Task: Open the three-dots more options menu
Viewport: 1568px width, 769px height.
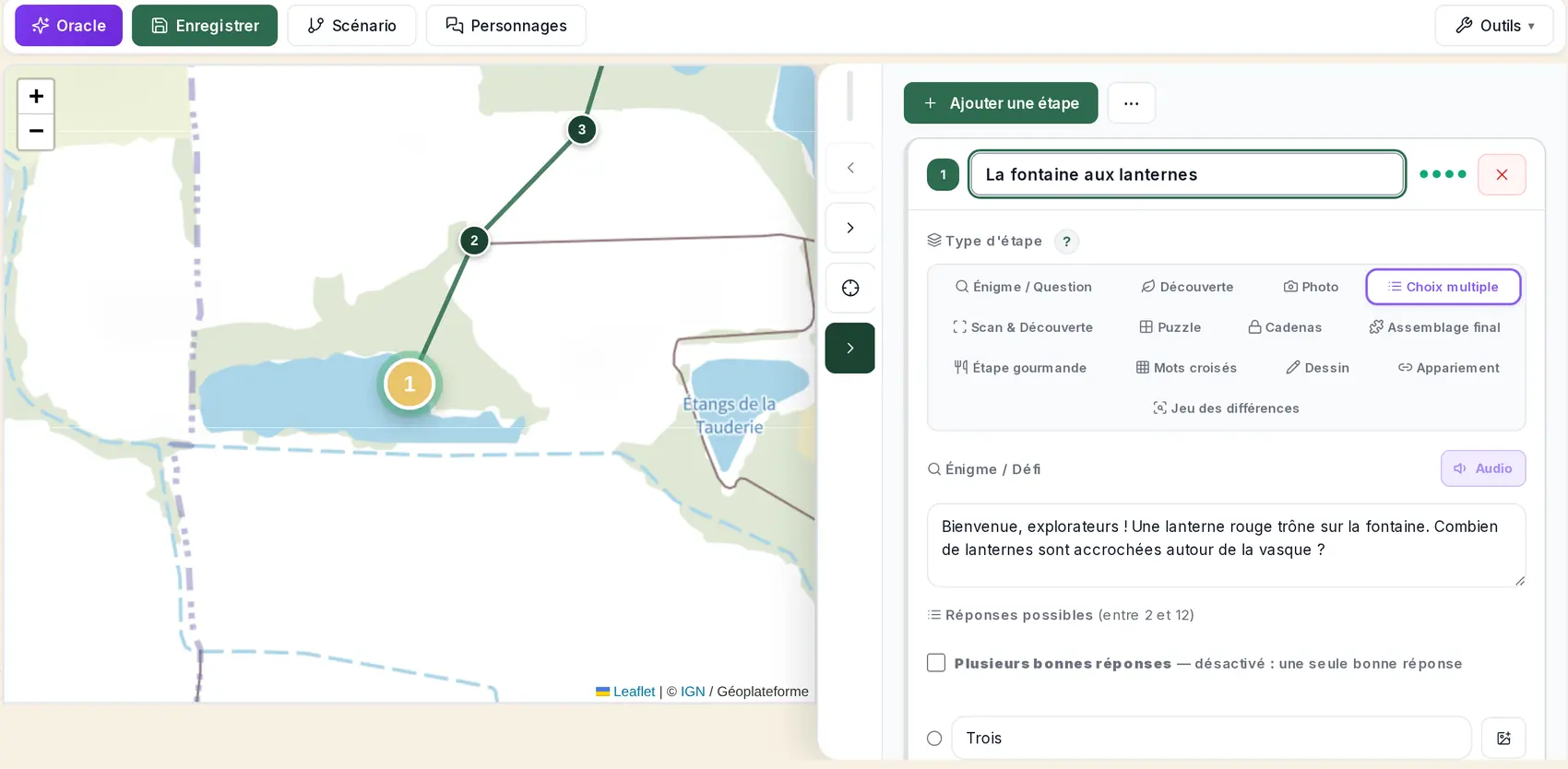Action: pos(1132,103)
